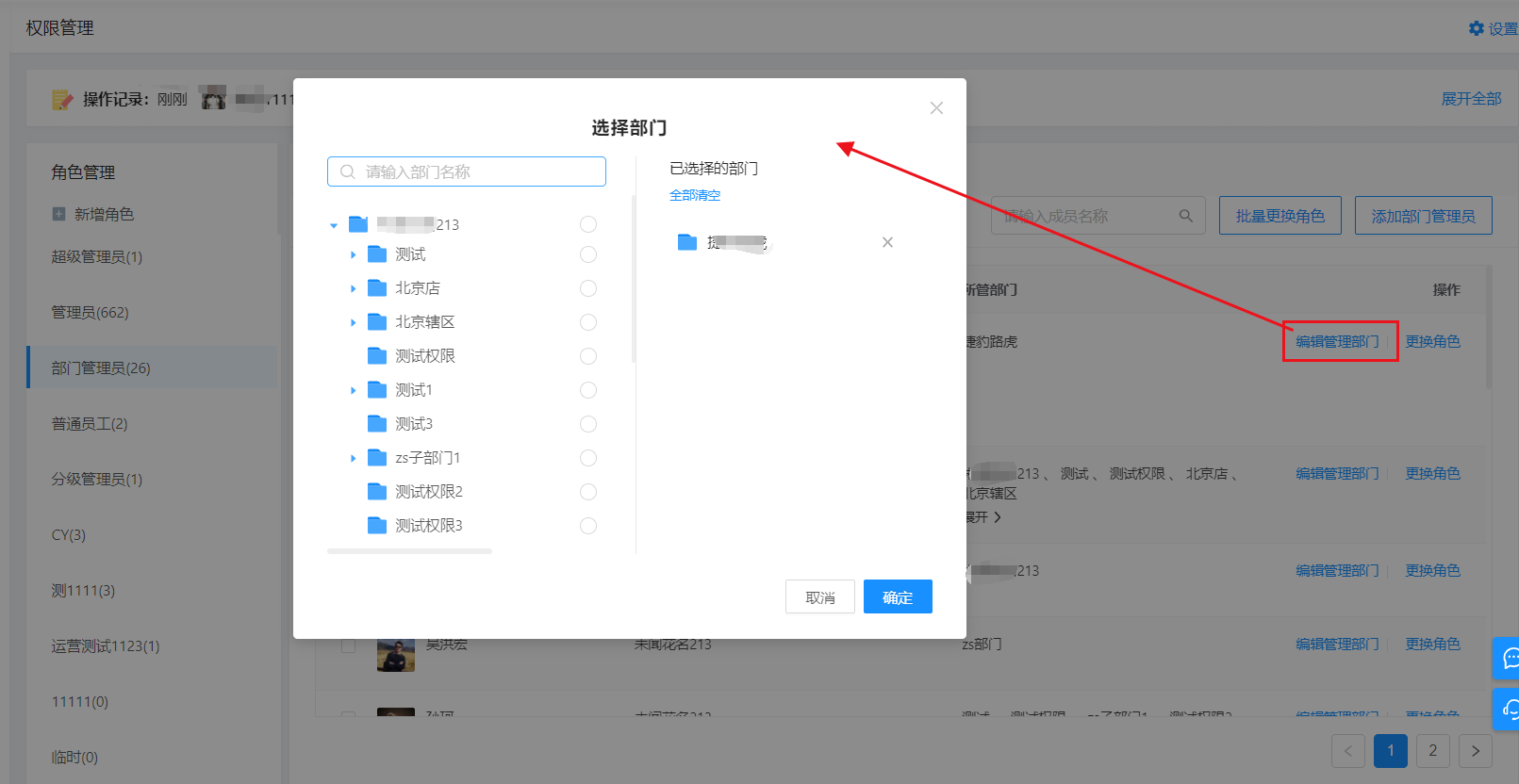
Task: Click the next page arrow
Action: pyautogui.click(x=1476, y=751)
